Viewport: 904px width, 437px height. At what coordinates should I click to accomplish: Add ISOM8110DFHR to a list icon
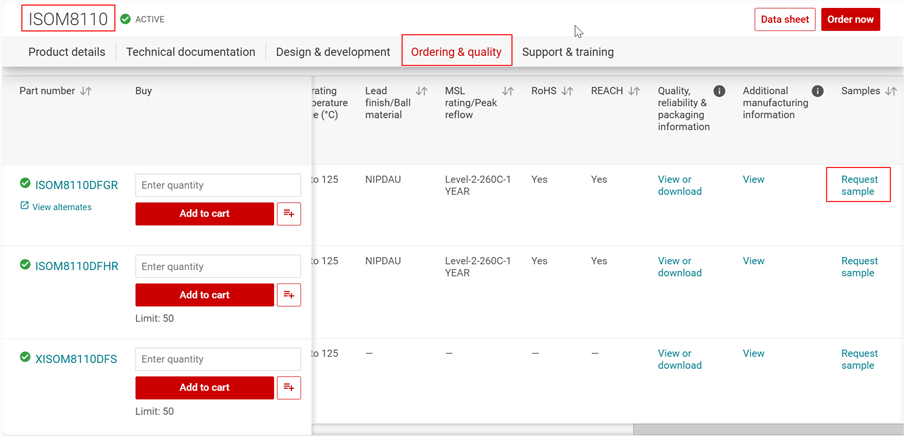tap(289, 295)
